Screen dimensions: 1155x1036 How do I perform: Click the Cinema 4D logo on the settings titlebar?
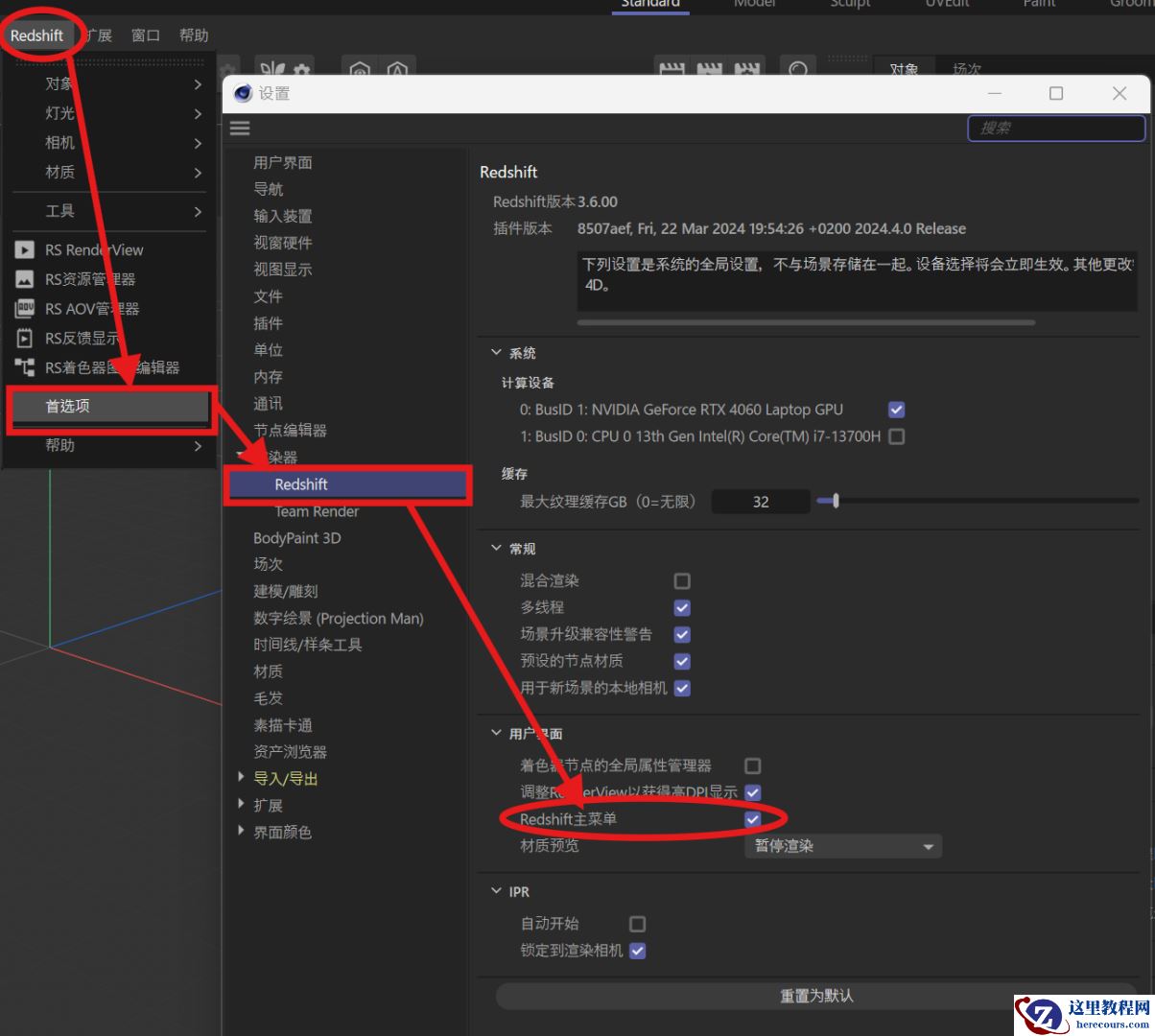(243, 93)
